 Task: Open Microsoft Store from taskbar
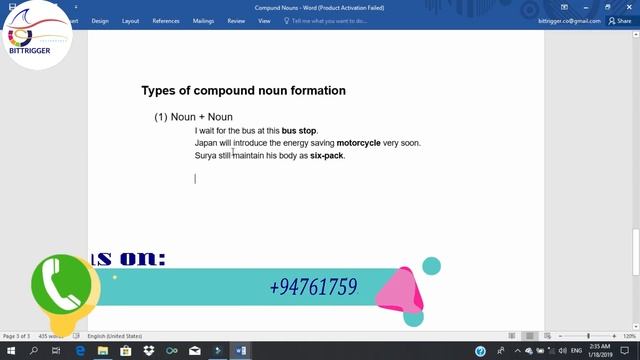(126, 351)
